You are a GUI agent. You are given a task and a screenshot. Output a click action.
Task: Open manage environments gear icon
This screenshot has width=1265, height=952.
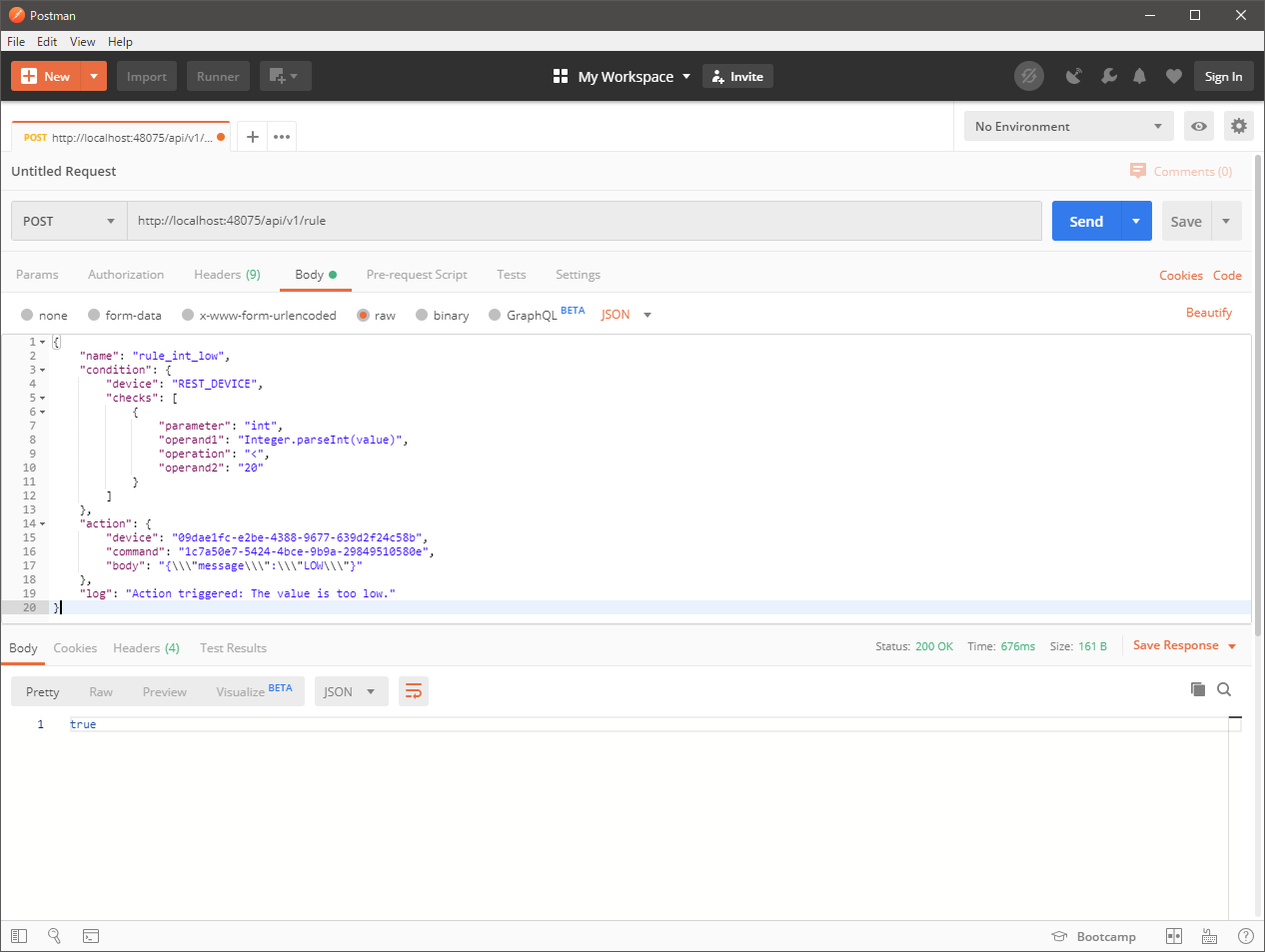[1239, 126]
